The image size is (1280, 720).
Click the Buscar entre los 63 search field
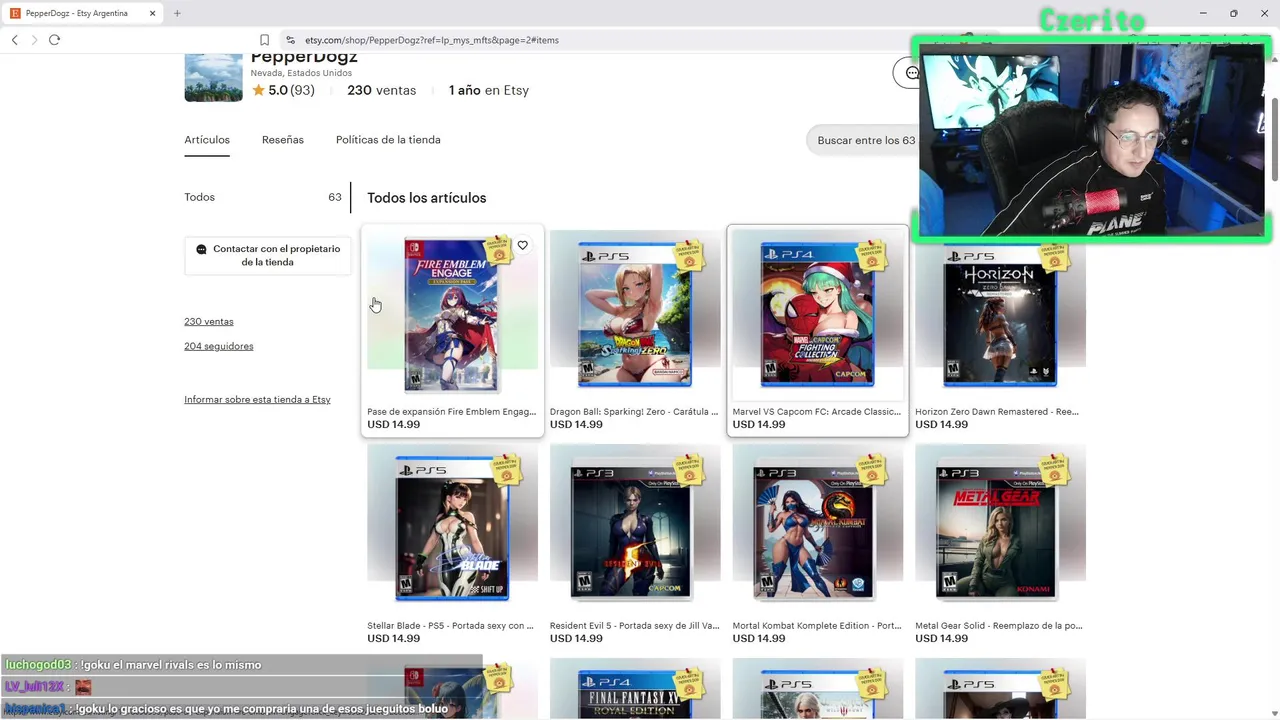point(864,140)
